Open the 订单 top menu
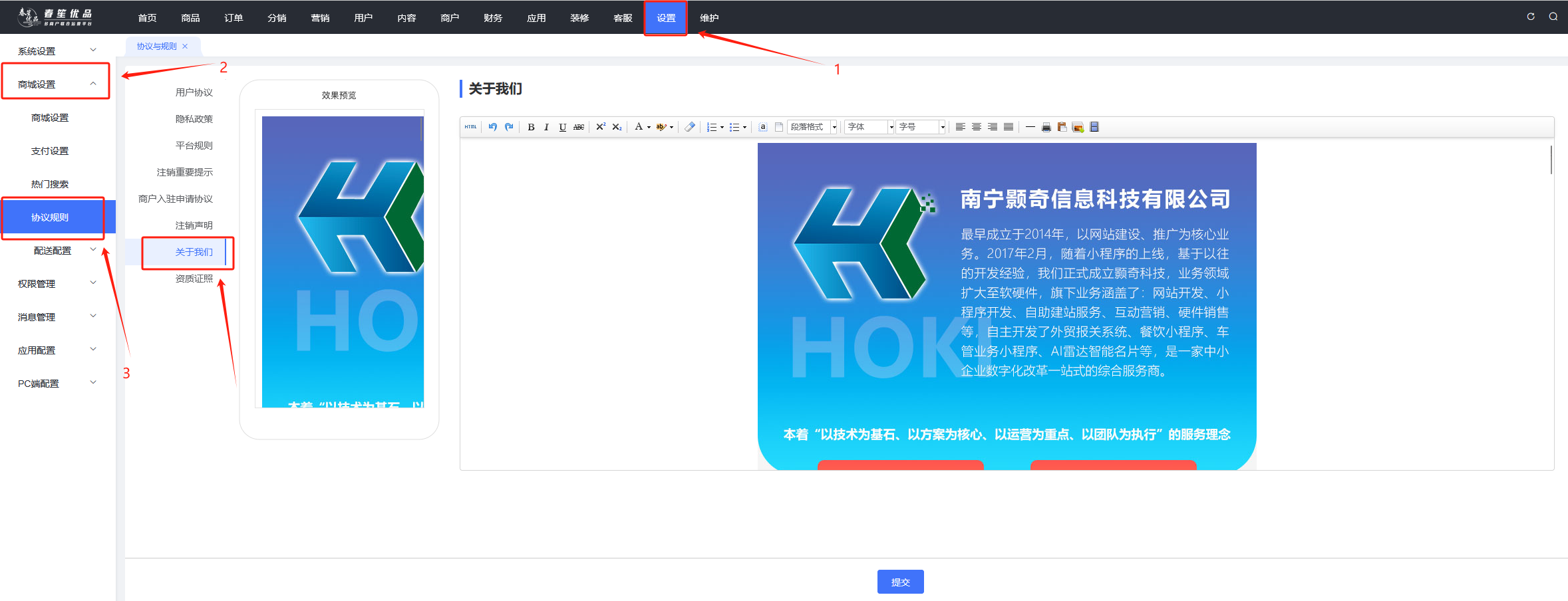The width and height of the screenshot is (1568, 601). 234,18
